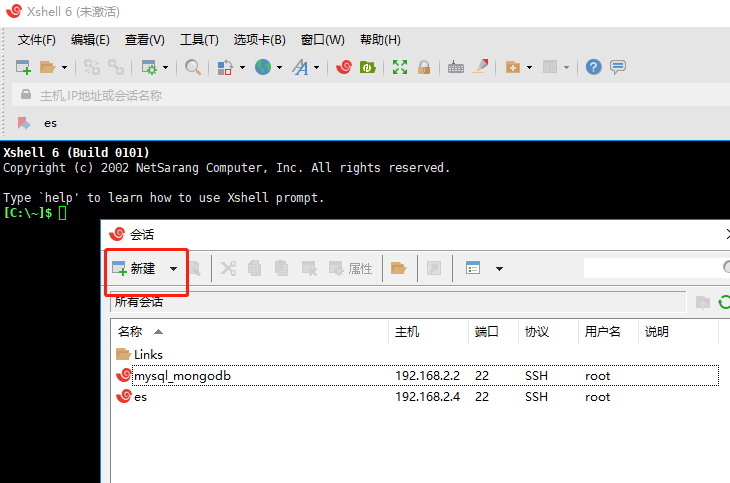Click the paste icon in Sessions dialog toolbar
The height and width of the screenshot is (483, 730).
pos(282,268)
